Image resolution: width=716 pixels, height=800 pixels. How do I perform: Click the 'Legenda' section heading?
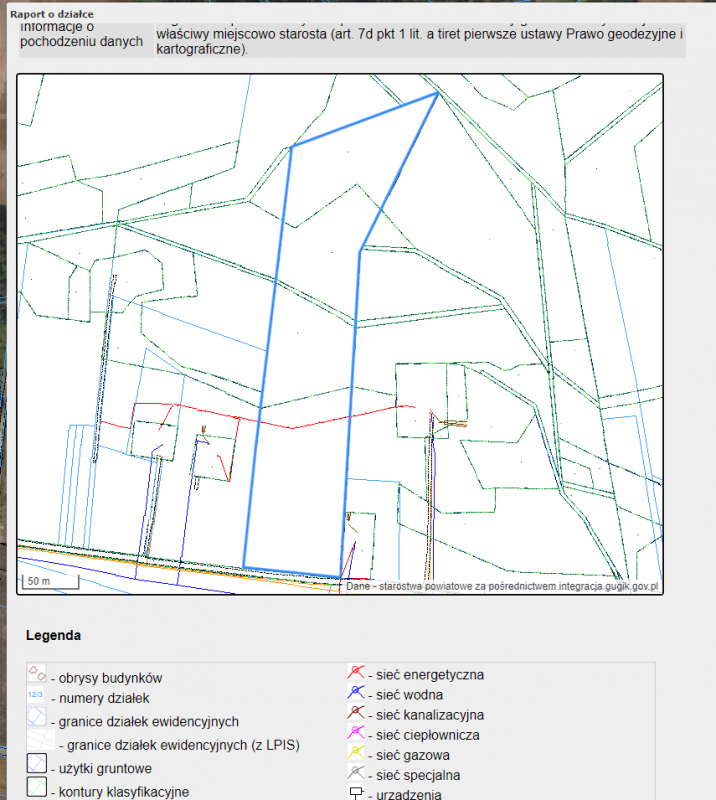53,635
